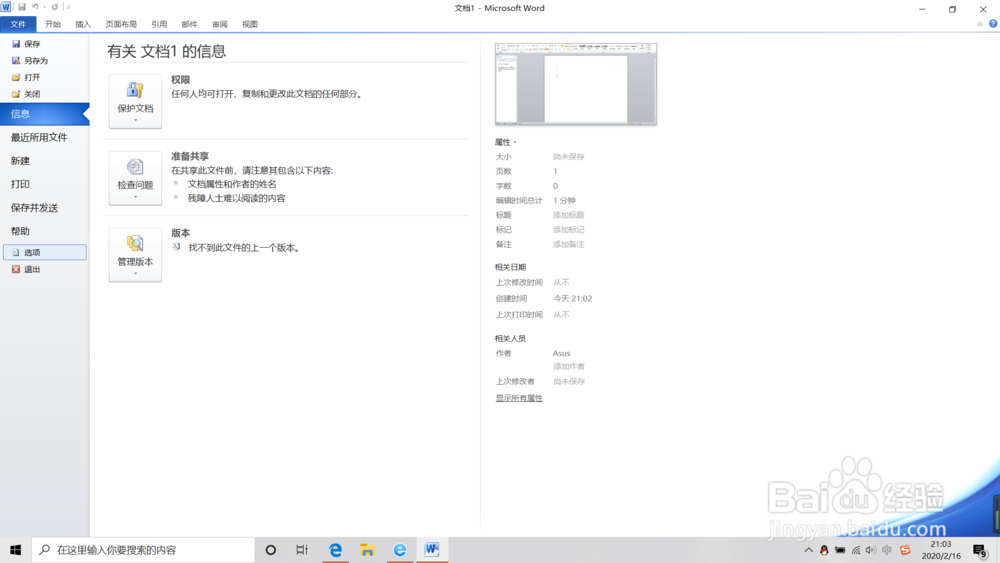Open the quick access toolbar customize arrow

point(68,7)
